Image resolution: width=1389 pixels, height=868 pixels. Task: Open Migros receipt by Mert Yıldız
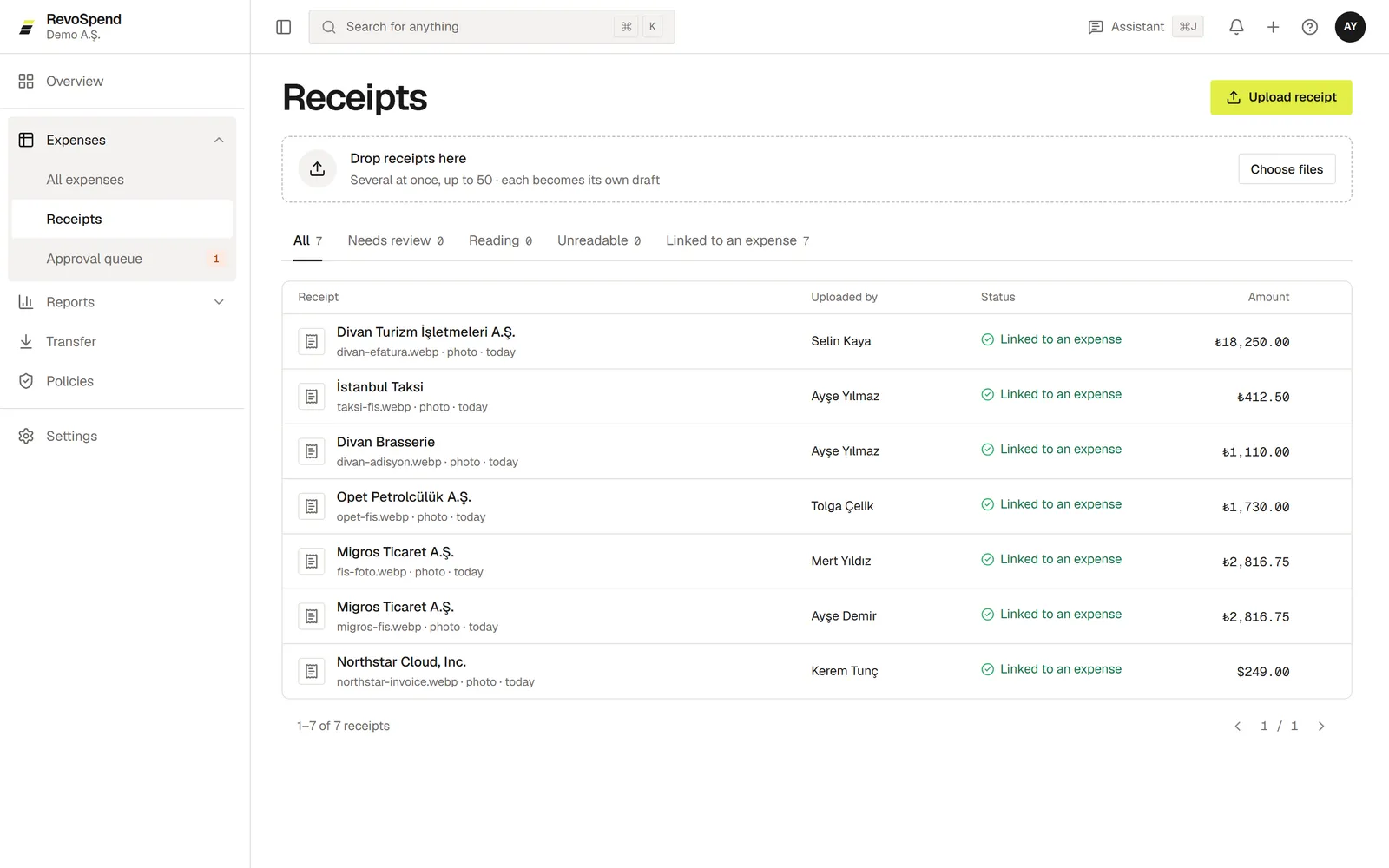817,561
